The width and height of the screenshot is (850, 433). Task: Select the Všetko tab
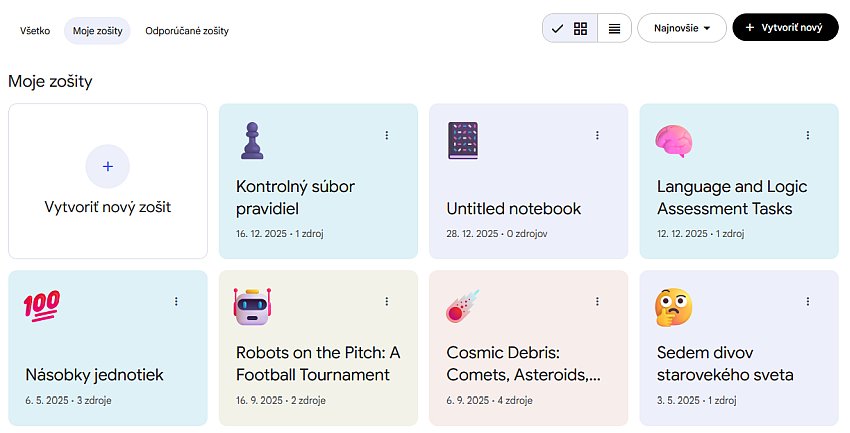35,31
